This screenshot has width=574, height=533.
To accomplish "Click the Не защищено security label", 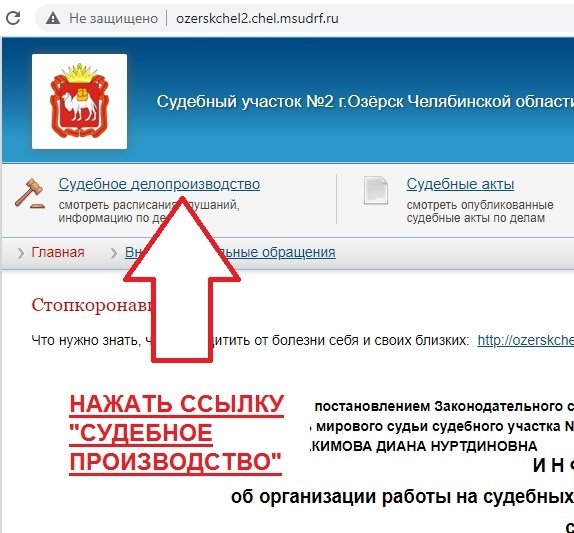I will click(113, 18).
